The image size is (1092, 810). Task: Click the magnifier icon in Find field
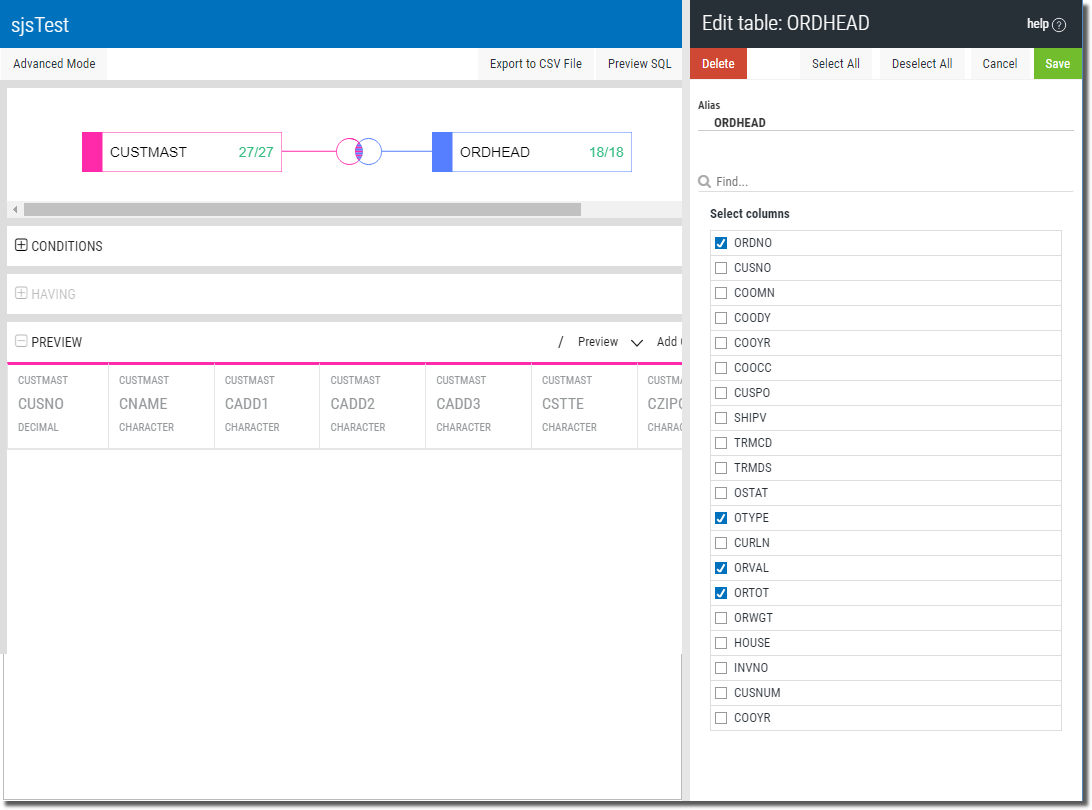705,182
